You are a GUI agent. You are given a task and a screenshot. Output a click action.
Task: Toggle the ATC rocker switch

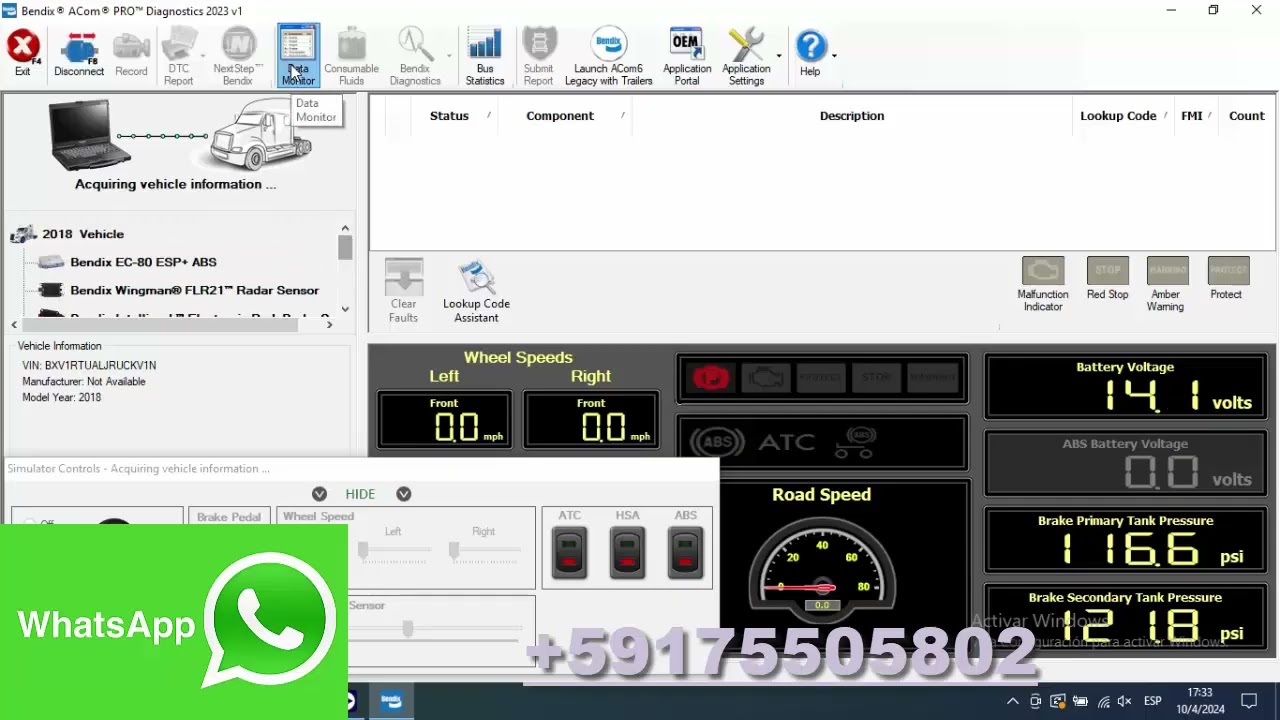569,552
